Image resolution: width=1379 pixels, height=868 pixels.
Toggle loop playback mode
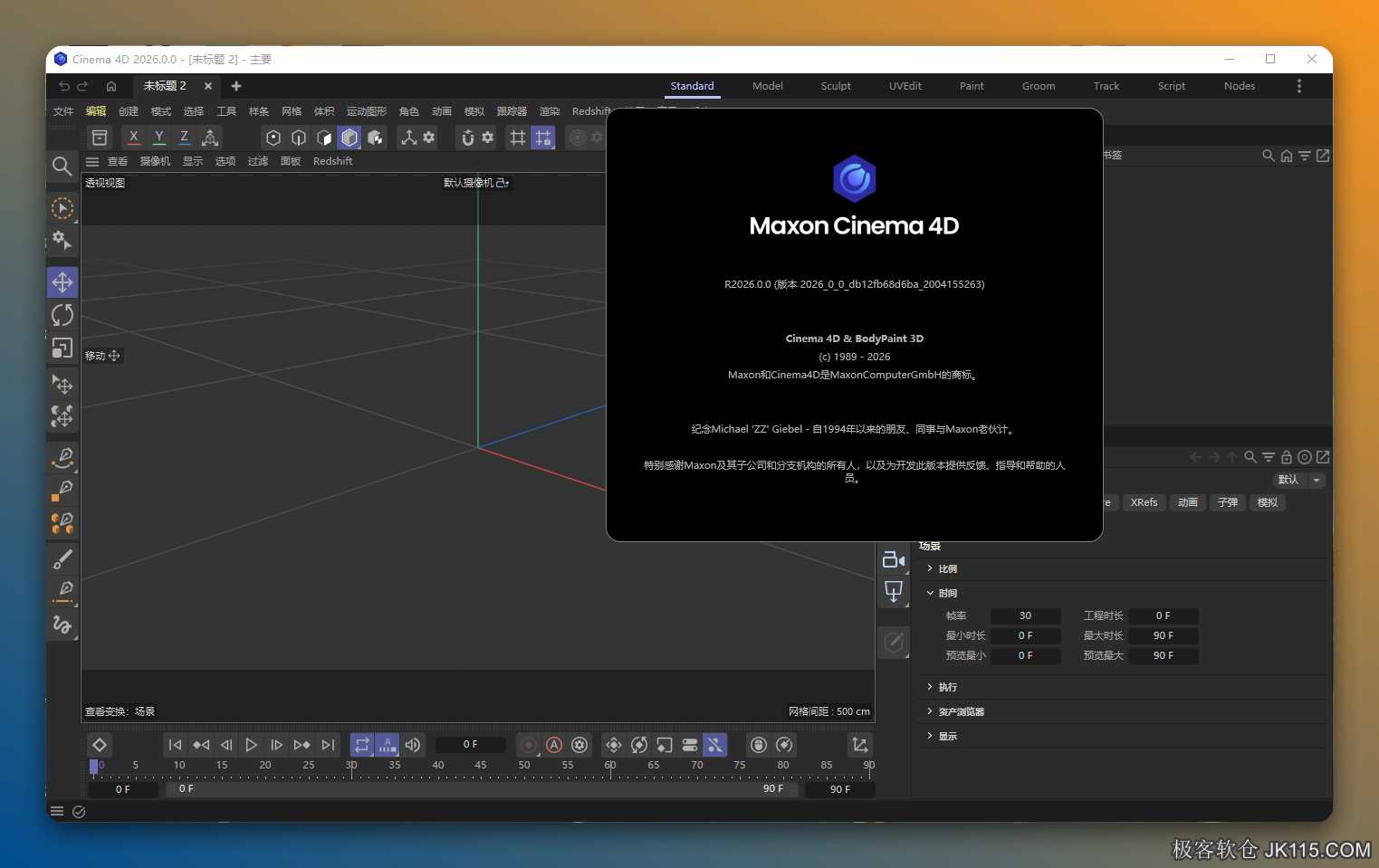(x=362, y=745)
